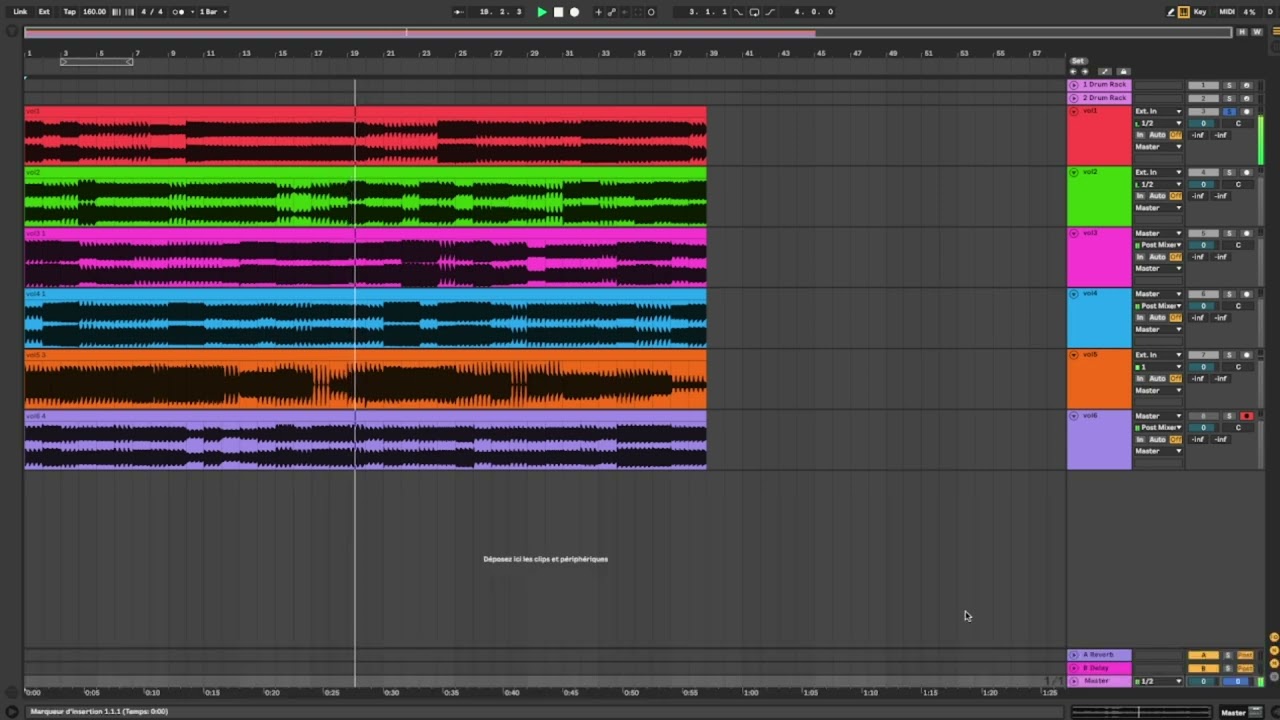The image size is (1280, 720).
Task: Toggle A Reverb Post send button
Action: pos(1245,655)
